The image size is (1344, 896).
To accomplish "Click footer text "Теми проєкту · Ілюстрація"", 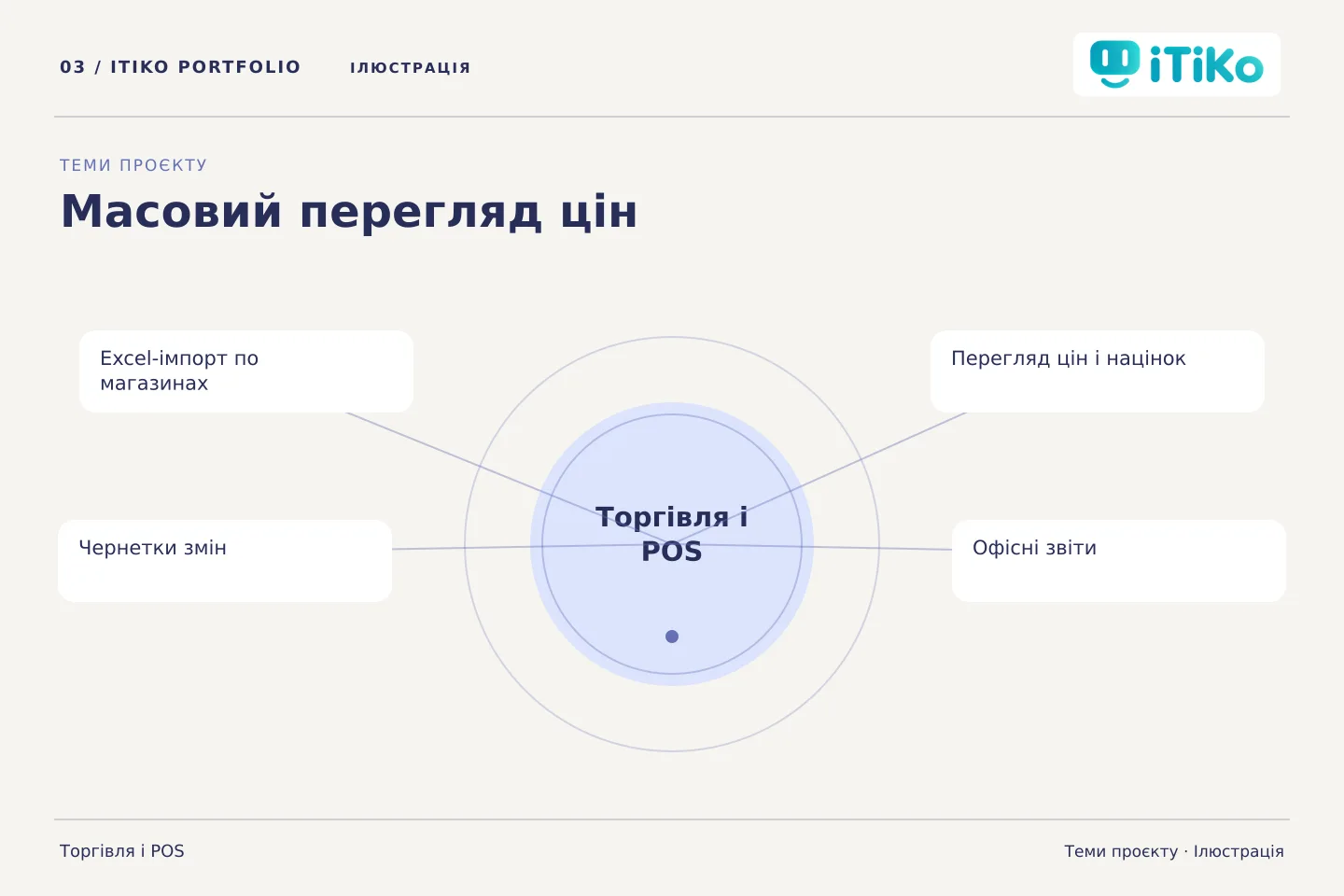I will pos(1174,851).
